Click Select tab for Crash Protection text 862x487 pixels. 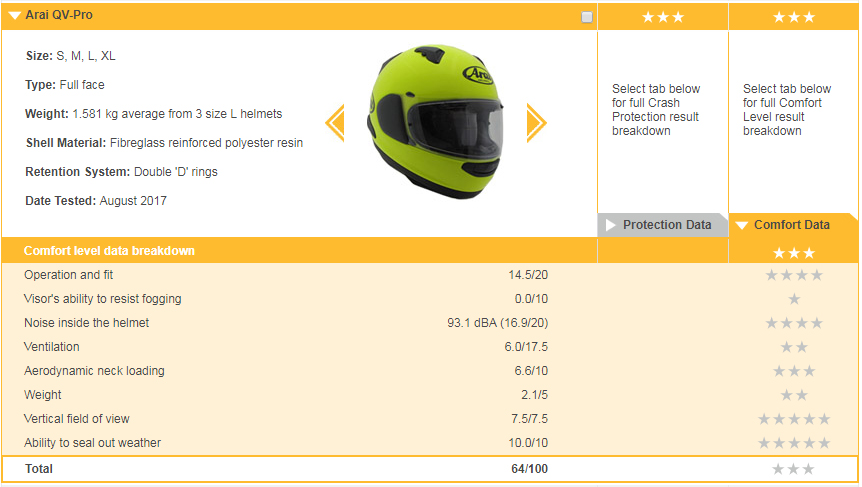(656, 110)
